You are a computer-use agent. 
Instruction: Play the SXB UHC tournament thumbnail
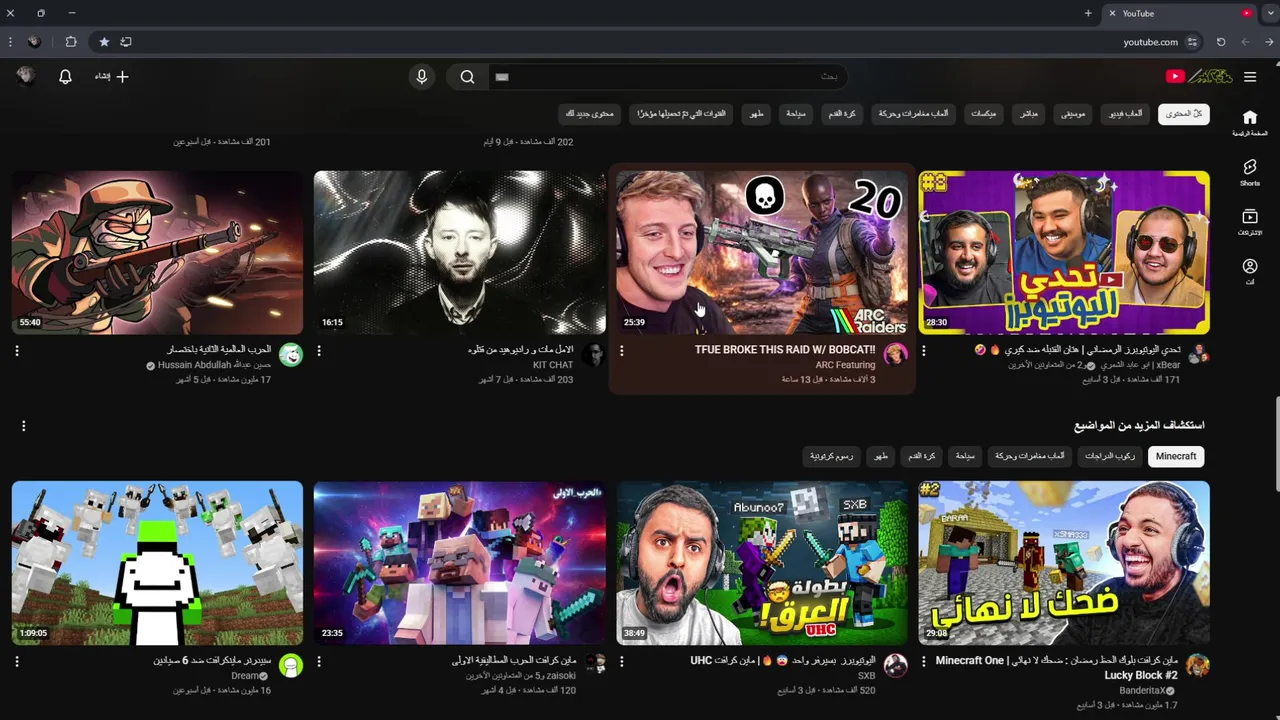click(762, 563)
